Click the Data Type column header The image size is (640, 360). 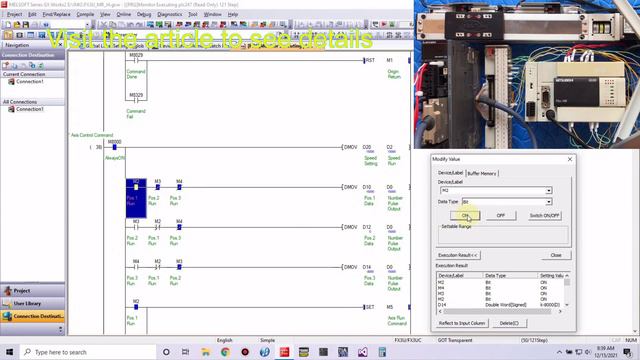(x=510, y=276)
